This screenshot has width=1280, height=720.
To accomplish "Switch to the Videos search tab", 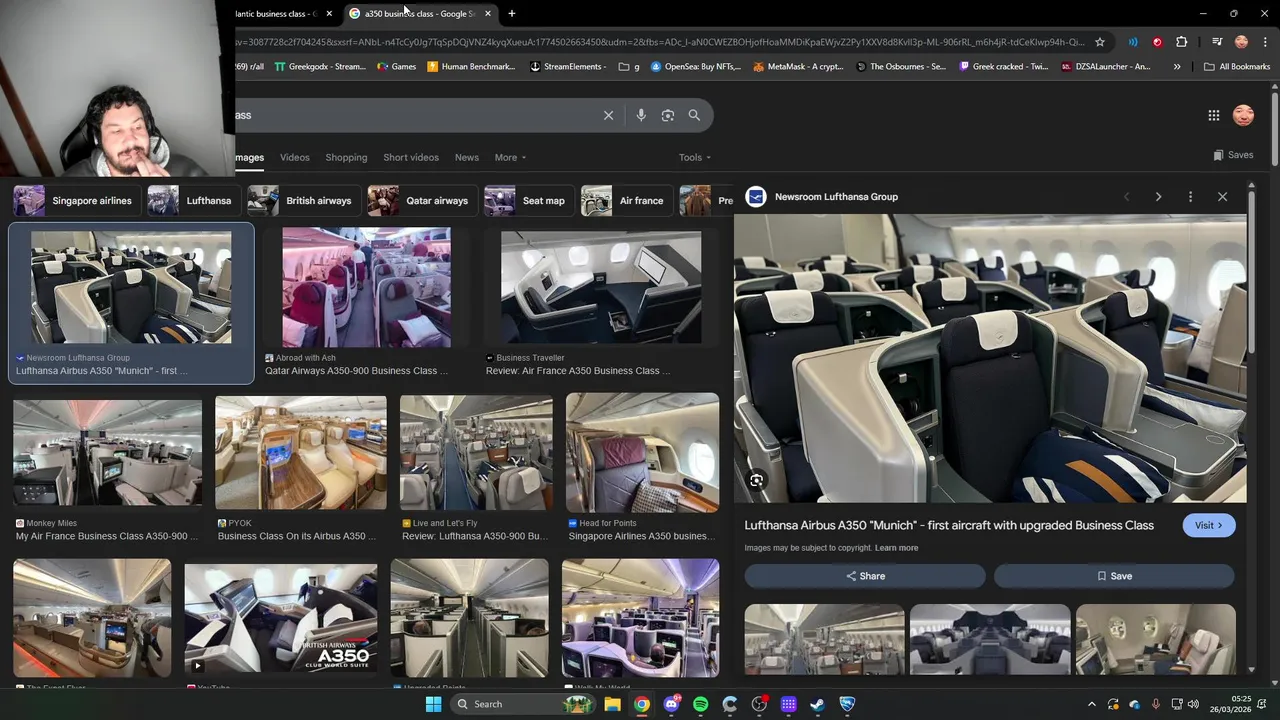I will (295, 157).
